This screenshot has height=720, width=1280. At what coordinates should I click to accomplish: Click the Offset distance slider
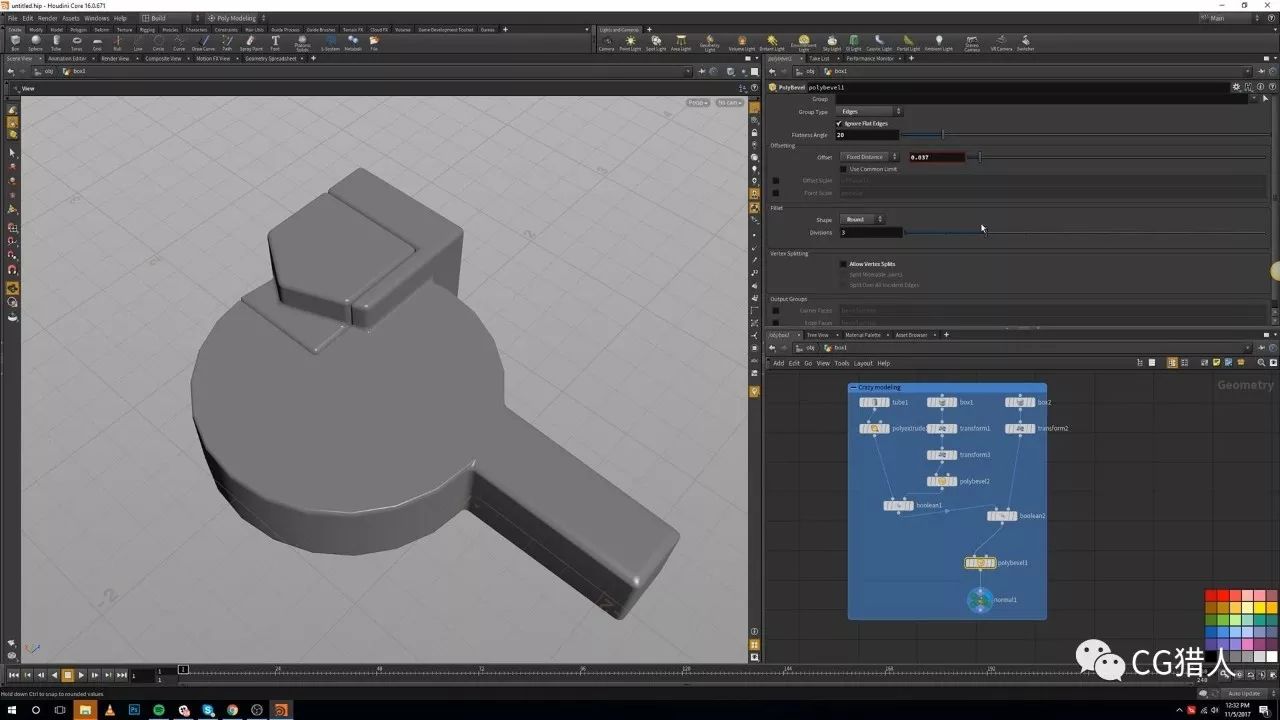click(1118, 157)
